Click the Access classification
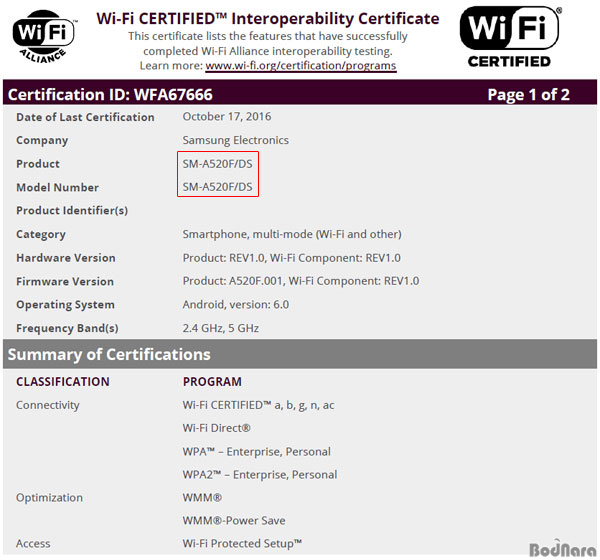Screen dimensions: 600x560 click(33, 544)
